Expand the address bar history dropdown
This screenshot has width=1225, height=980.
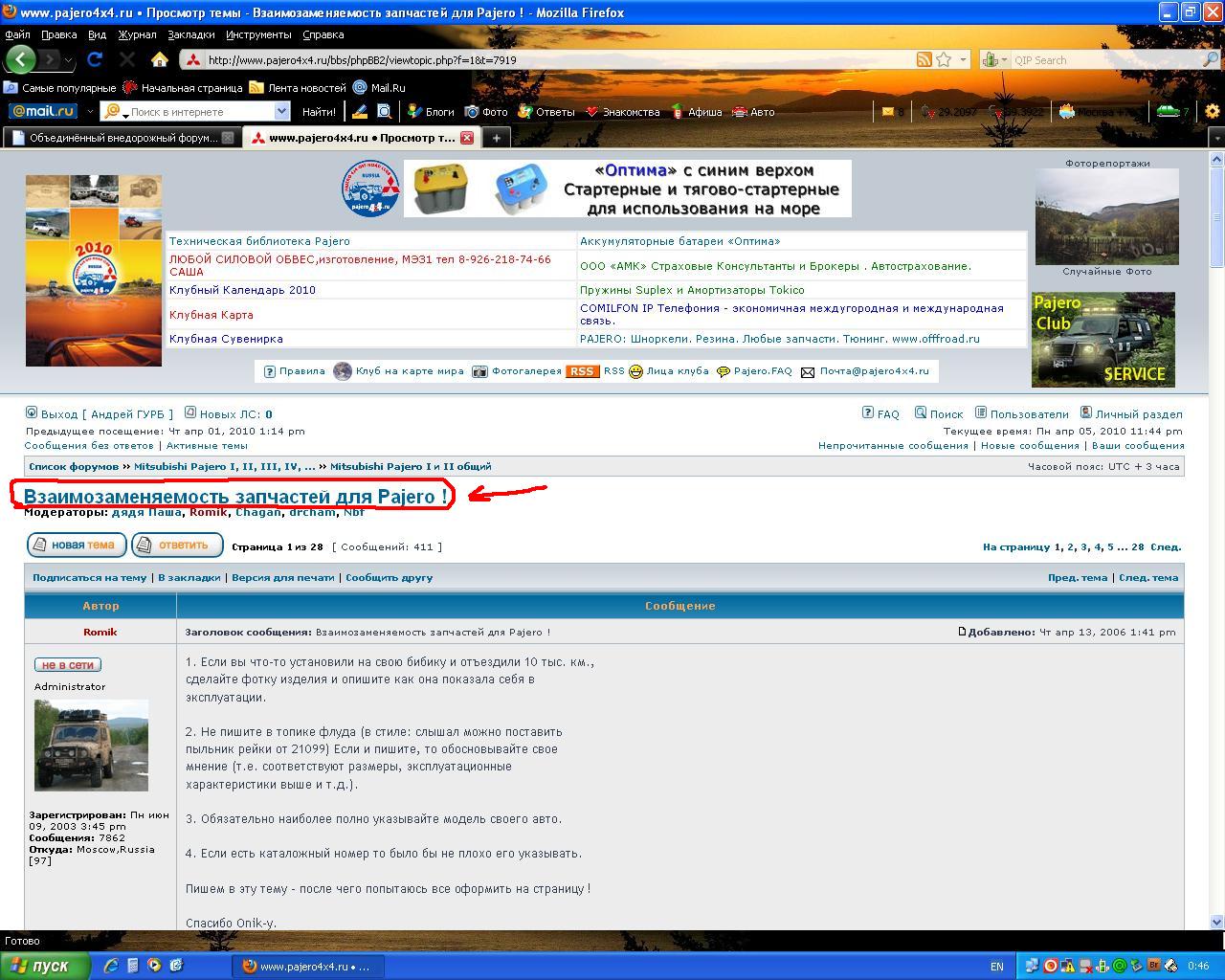coord(963,59)
